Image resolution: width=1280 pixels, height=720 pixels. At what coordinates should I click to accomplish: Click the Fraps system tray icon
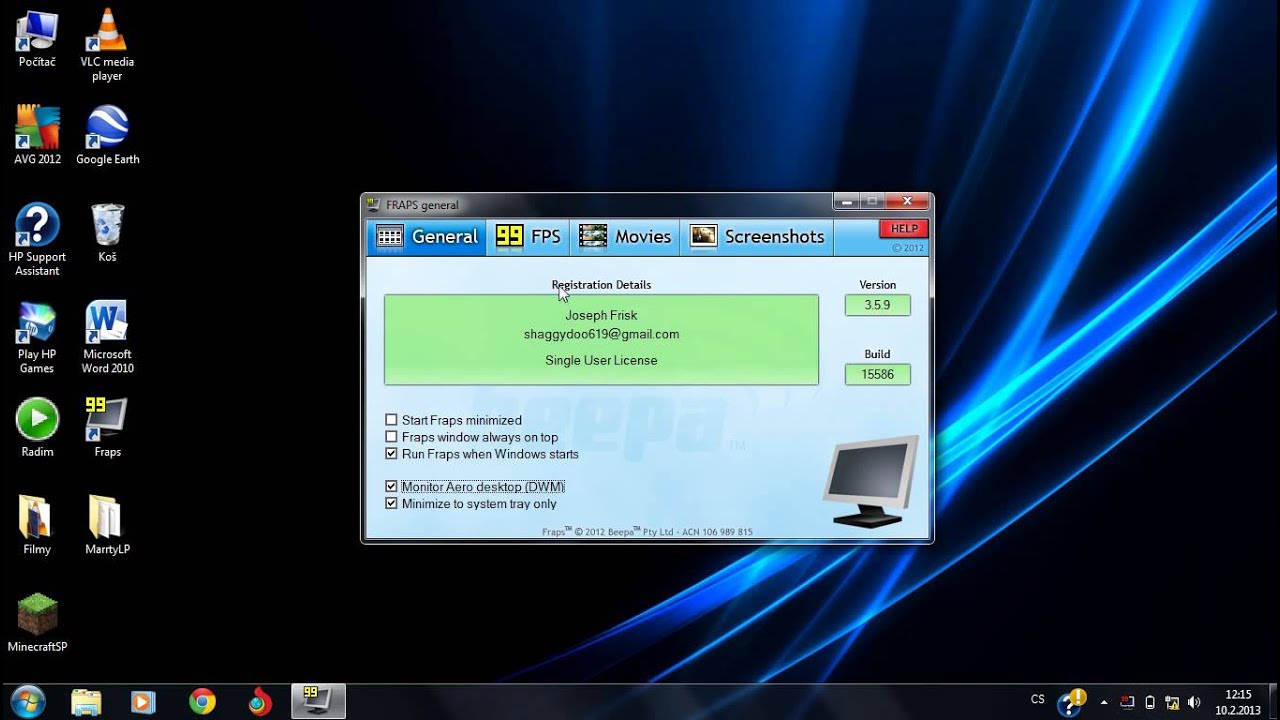point(1127,702)
